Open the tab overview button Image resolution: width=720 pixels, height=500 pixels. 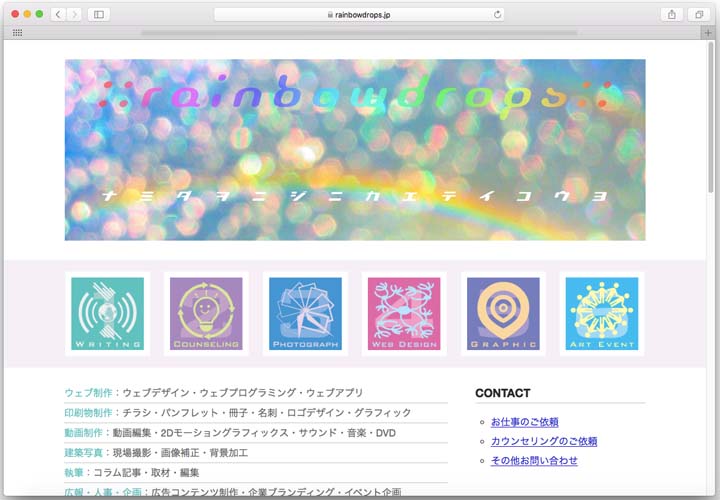tap(698, 14)
